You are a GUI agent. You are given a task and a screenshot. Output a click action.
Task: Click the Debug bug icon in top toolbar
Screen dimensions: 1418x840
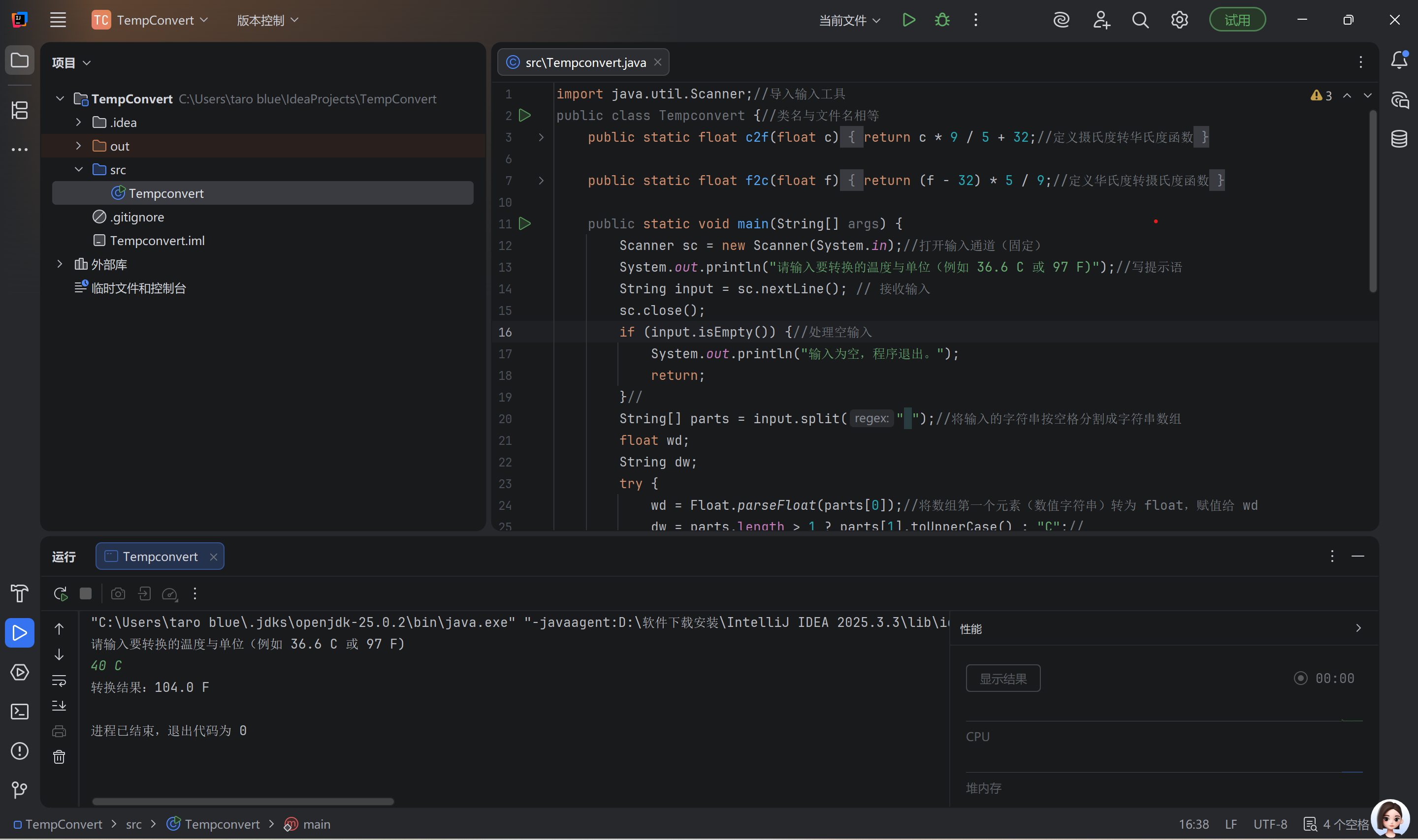click(x=942, y=20)
